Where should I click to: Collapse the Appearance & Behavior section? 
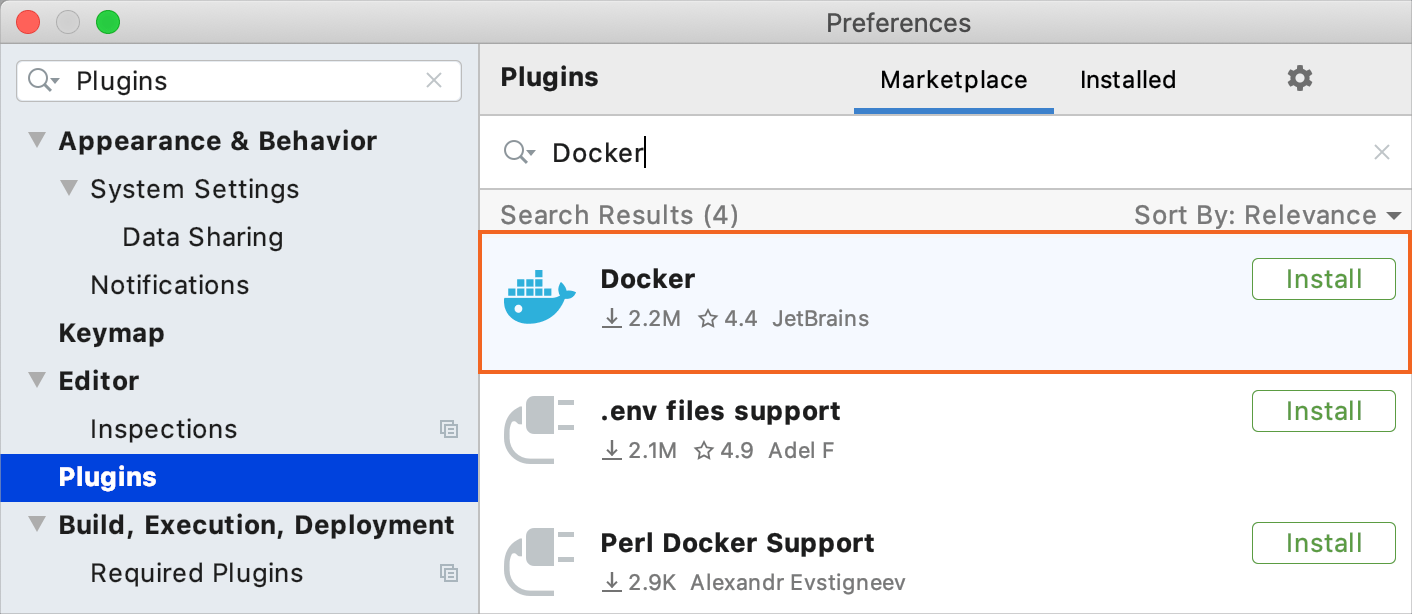pyautogui.click(x=37, y=141)
